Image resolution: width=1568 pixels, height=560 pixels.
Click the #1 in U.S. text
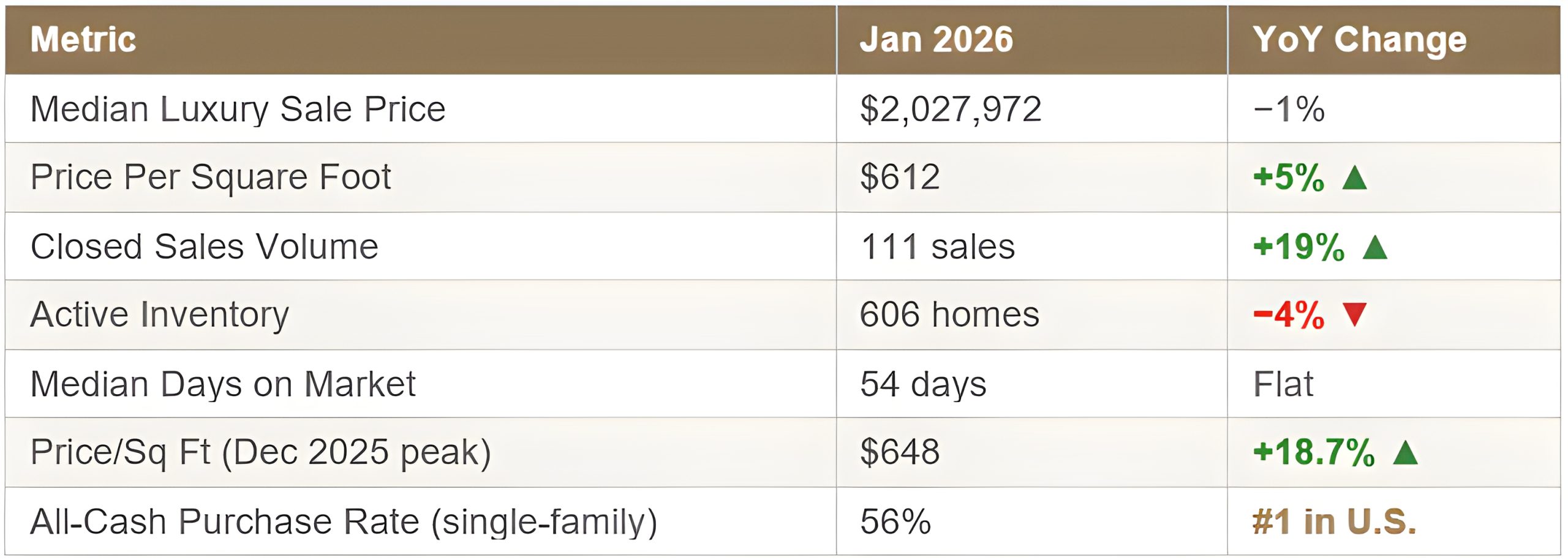coord(1334,522)
